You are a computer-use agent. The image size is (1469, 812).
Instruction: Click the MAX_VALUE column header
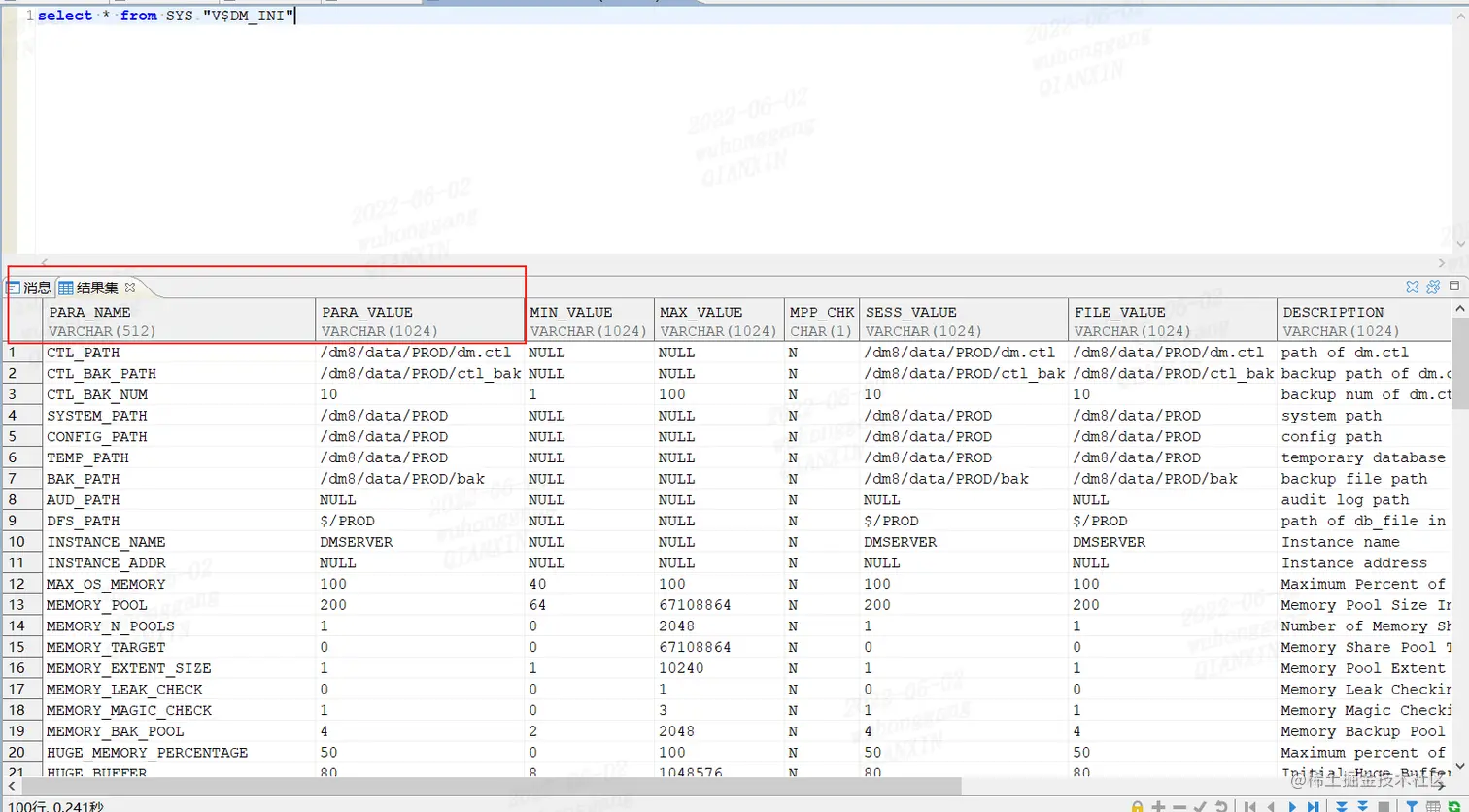[720, 321]
